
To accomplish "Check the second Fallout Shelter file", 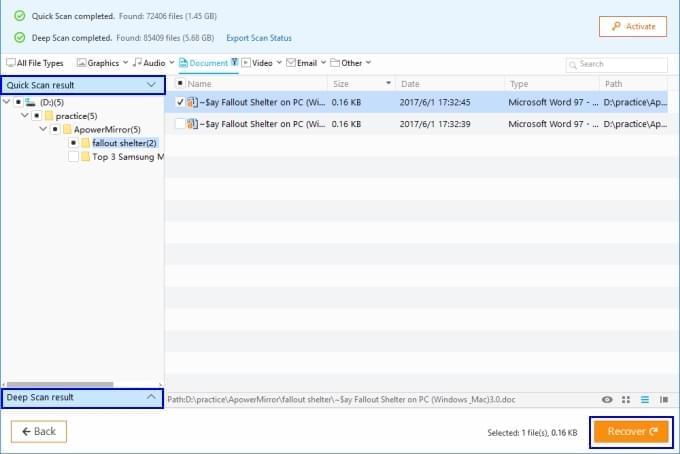I will [180, 124].
